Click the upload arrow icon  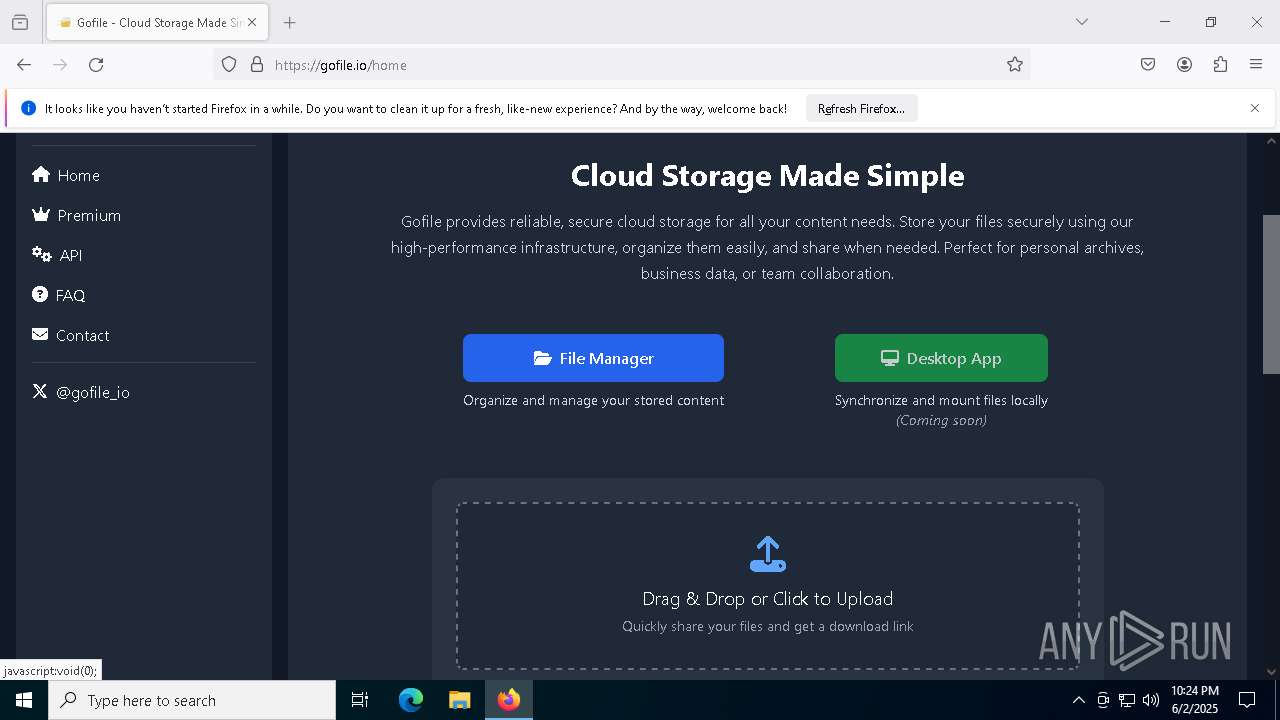click(x=768, y=554)
